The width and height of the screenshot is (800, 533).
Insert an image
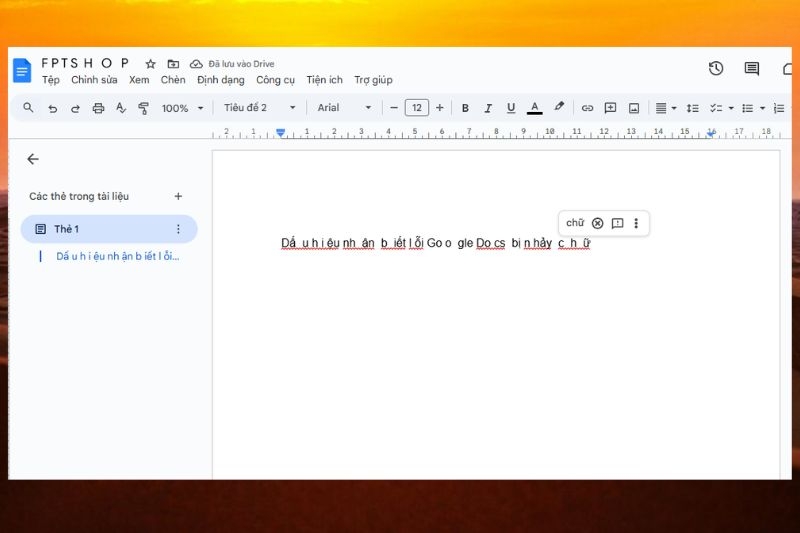pyautogui.click(x=634, y=108)
